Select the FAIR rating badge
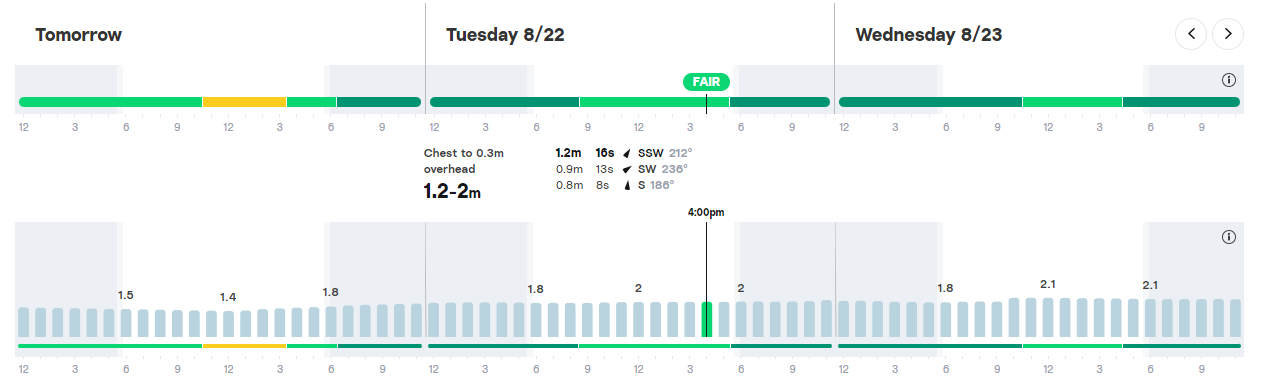The height and width of the screenshot is (391, 1263). (707, 82)
